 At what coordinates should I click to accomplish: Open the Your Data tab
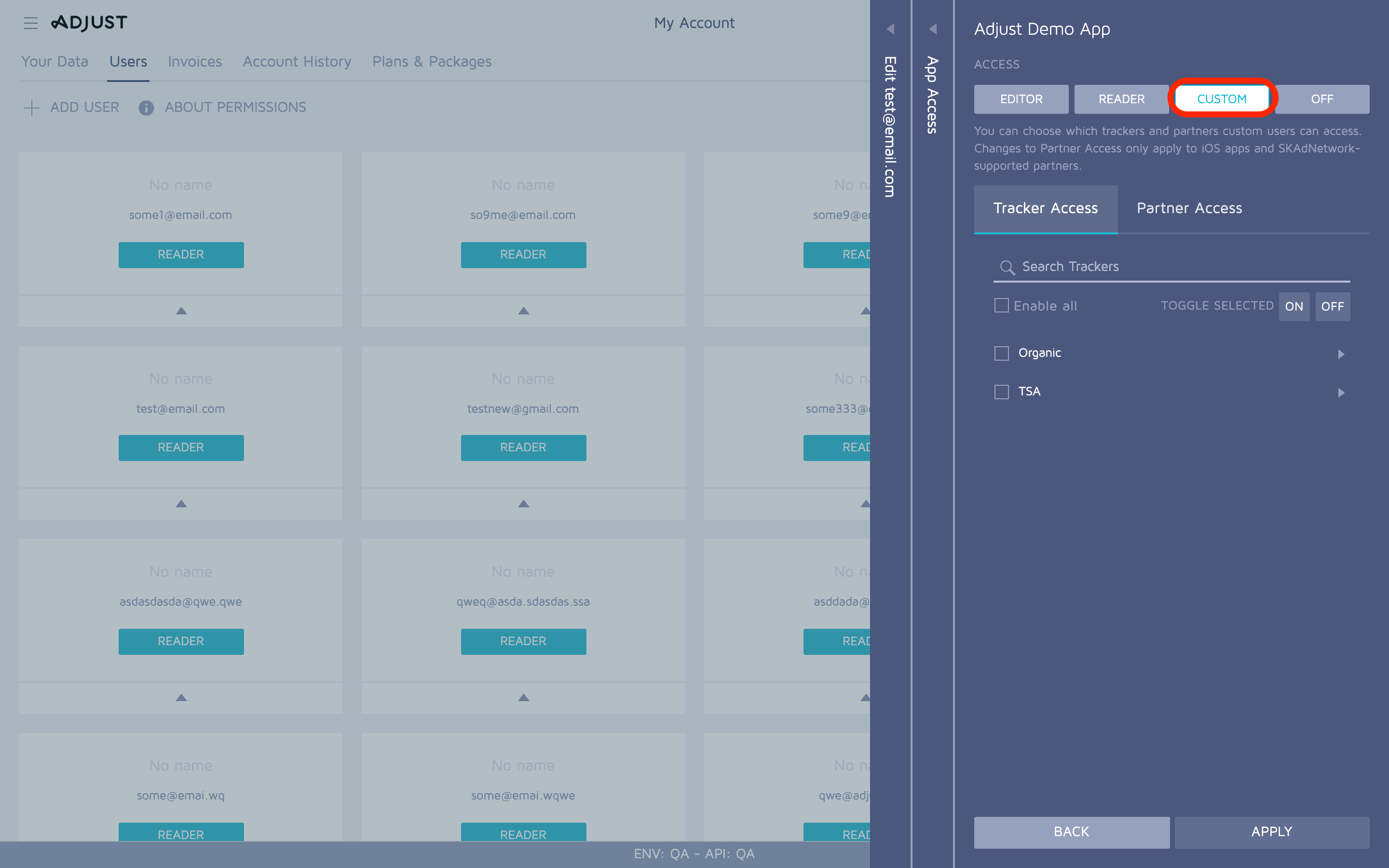point(54,61)
